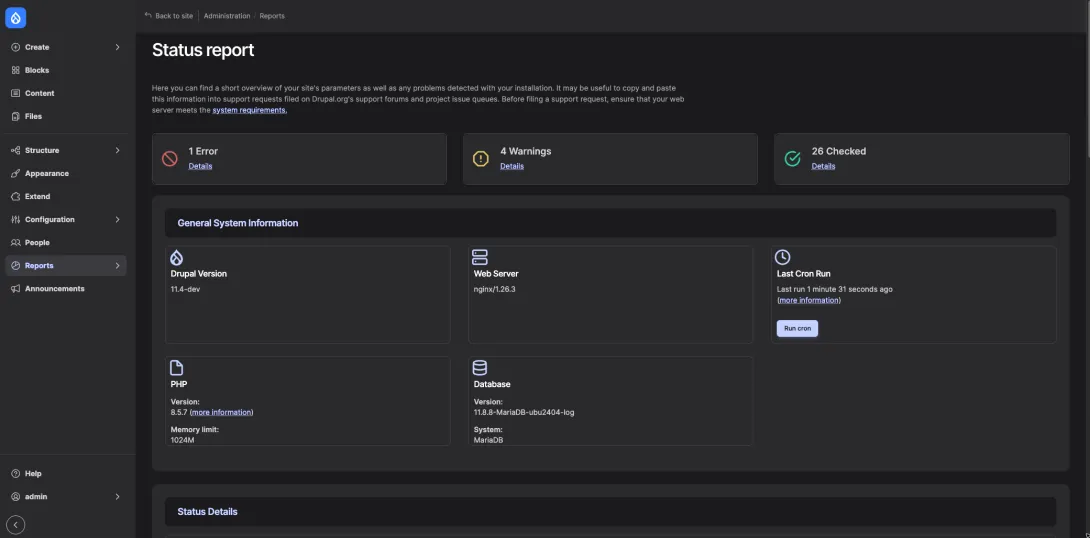This screenshot has width=1090, height=538.
Task: Click the Create plus-circle icon
Action: tap(15, 47)
